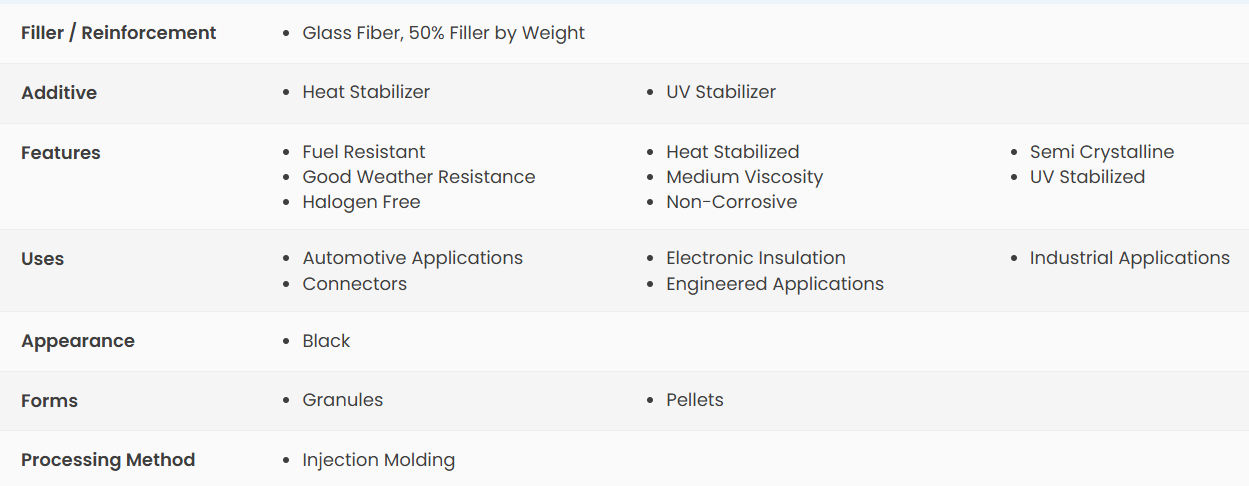Click UV Stabilized in Features row

click(x=1088, y=177)
